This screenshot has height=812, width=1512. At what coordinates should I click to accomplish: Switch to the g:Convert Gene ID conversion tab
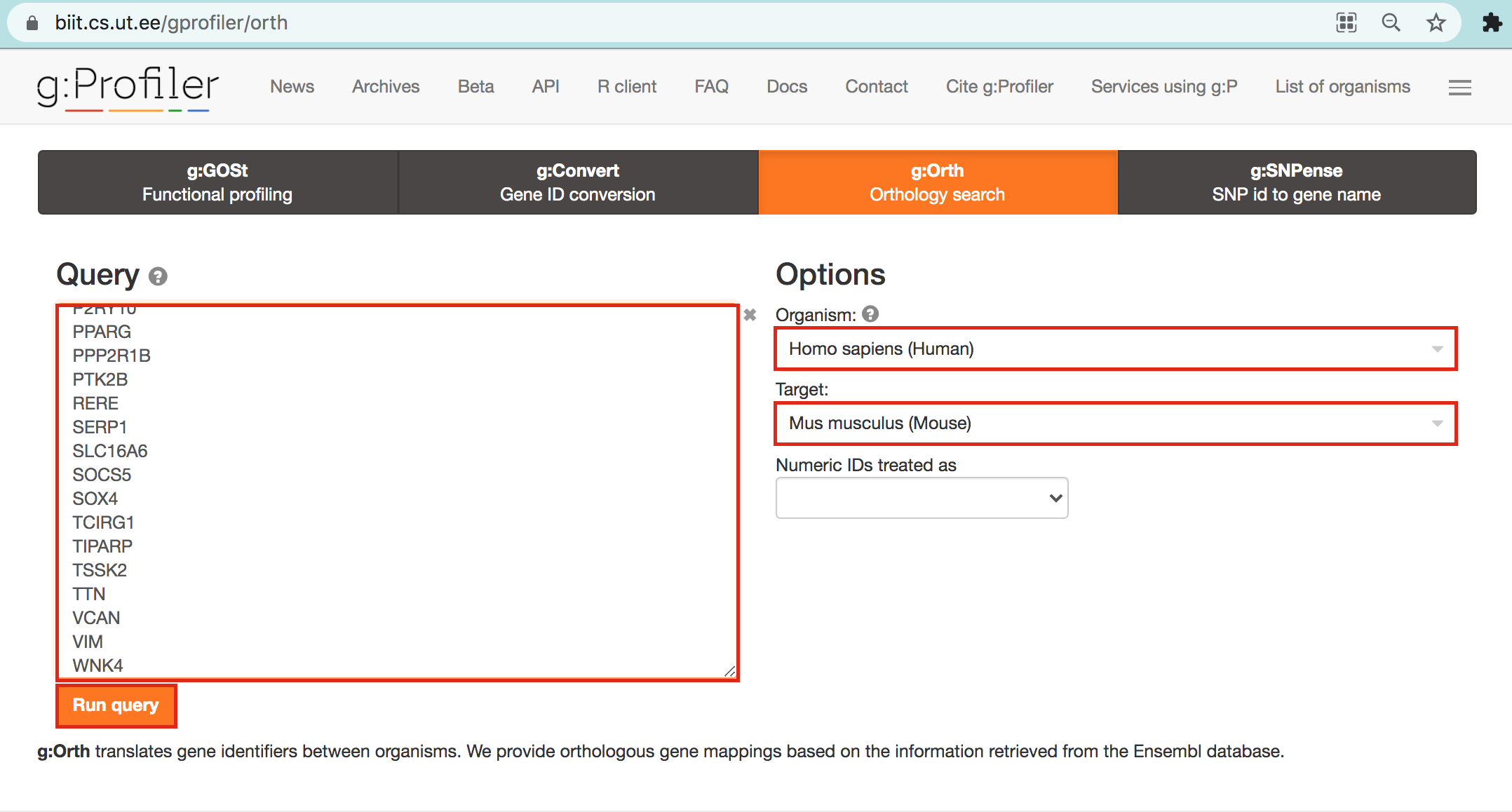point(577,182)
